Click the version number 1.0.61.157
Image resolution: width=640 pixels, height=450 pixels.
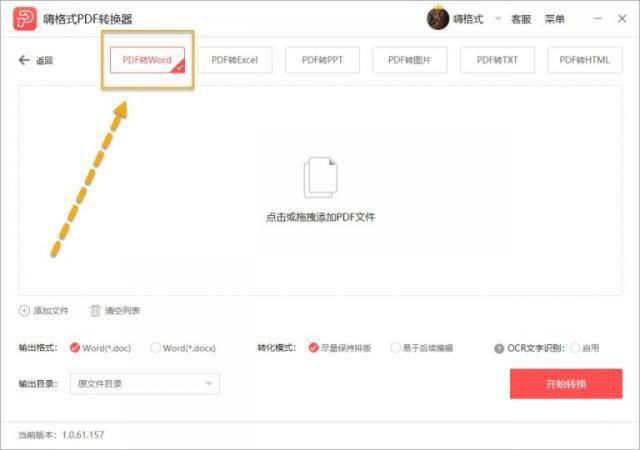(83, 435)
